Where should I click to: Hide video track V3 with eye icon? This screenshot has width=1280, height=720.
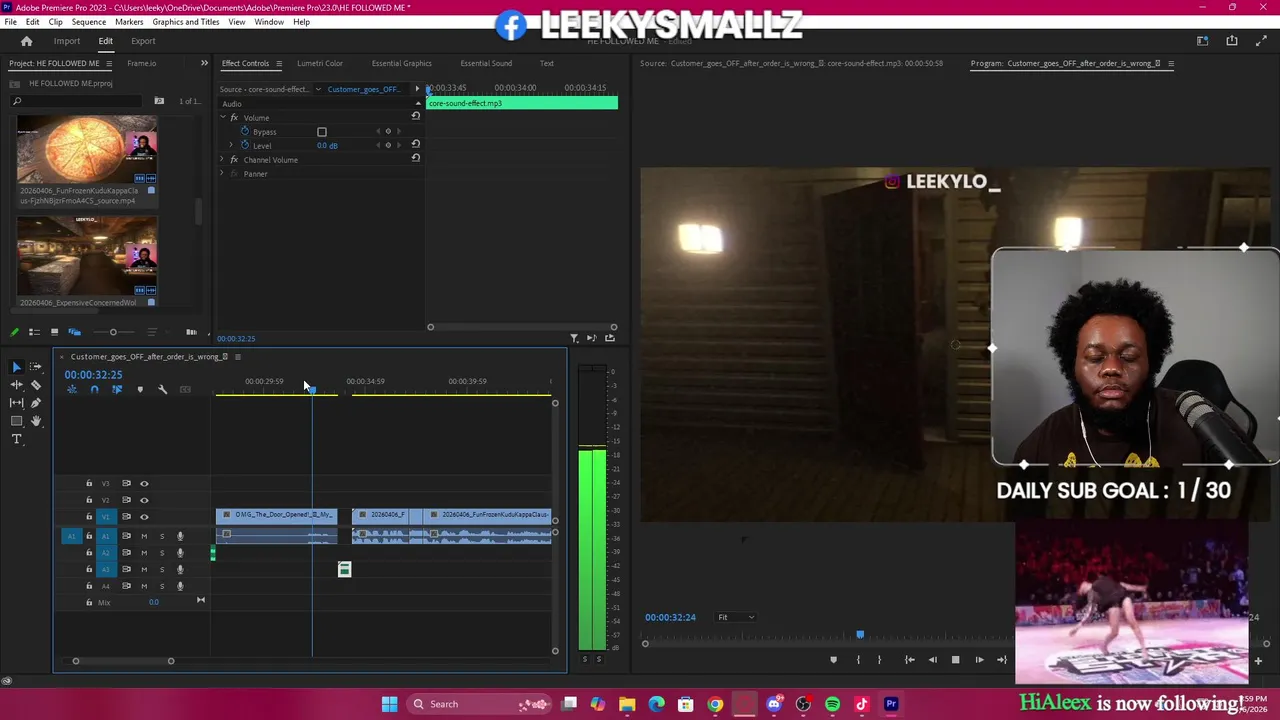144,483
